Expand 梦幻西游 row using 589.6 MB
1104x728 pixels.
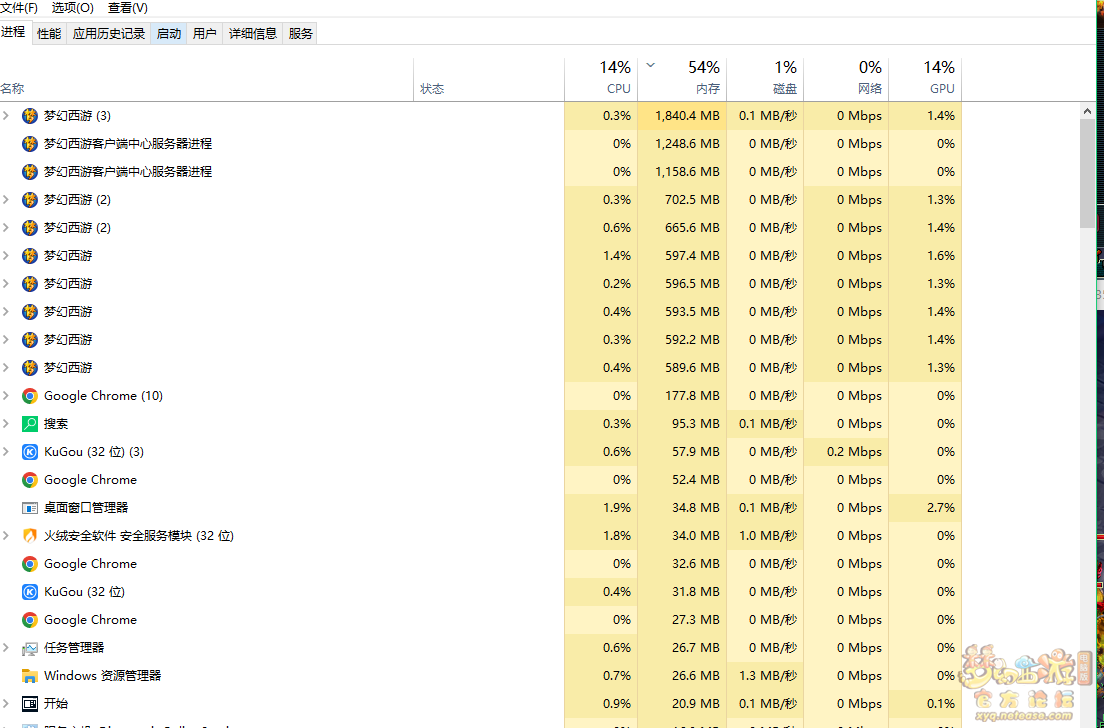click(6, 368)
